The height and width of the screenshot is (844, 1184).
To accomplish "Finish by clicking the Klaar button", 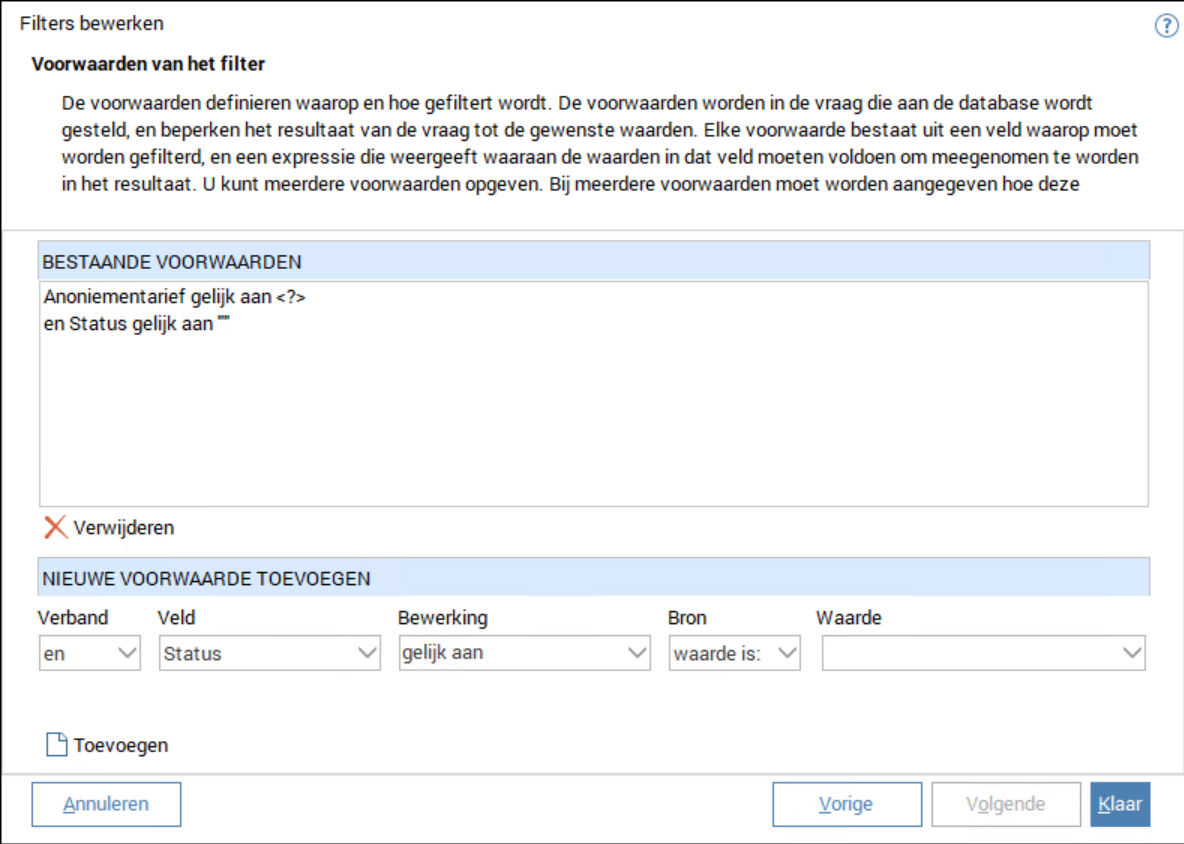I will coord(1120,804).
